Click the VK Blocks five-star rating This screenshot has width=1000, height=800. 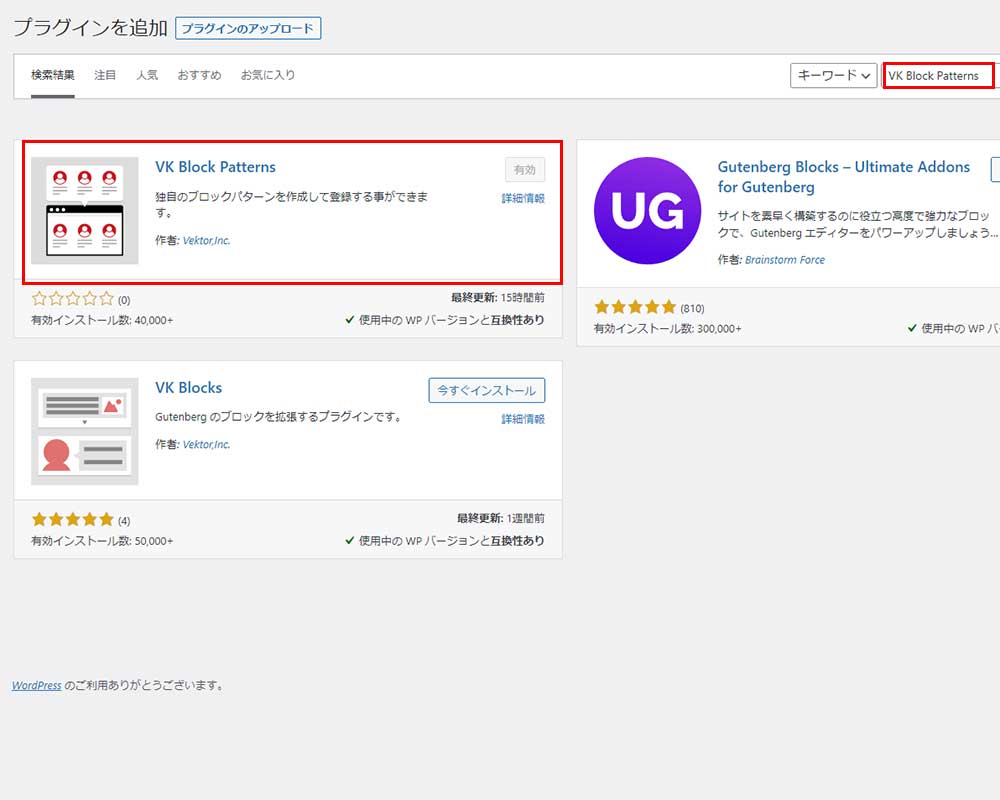[73, 519]
